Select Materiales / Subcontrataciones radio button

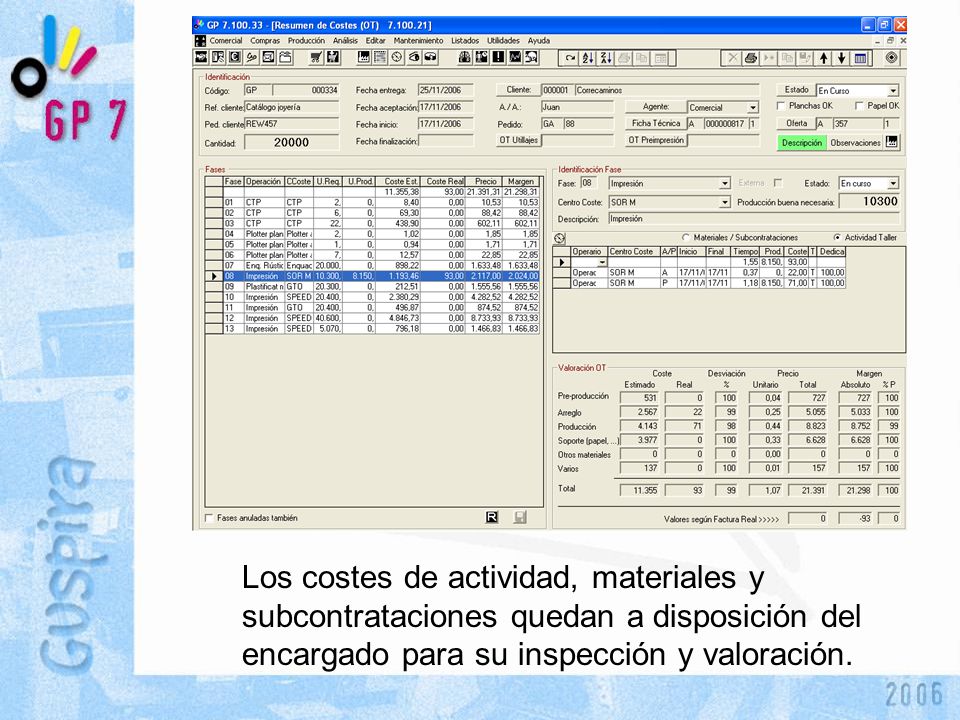[686, 238]
